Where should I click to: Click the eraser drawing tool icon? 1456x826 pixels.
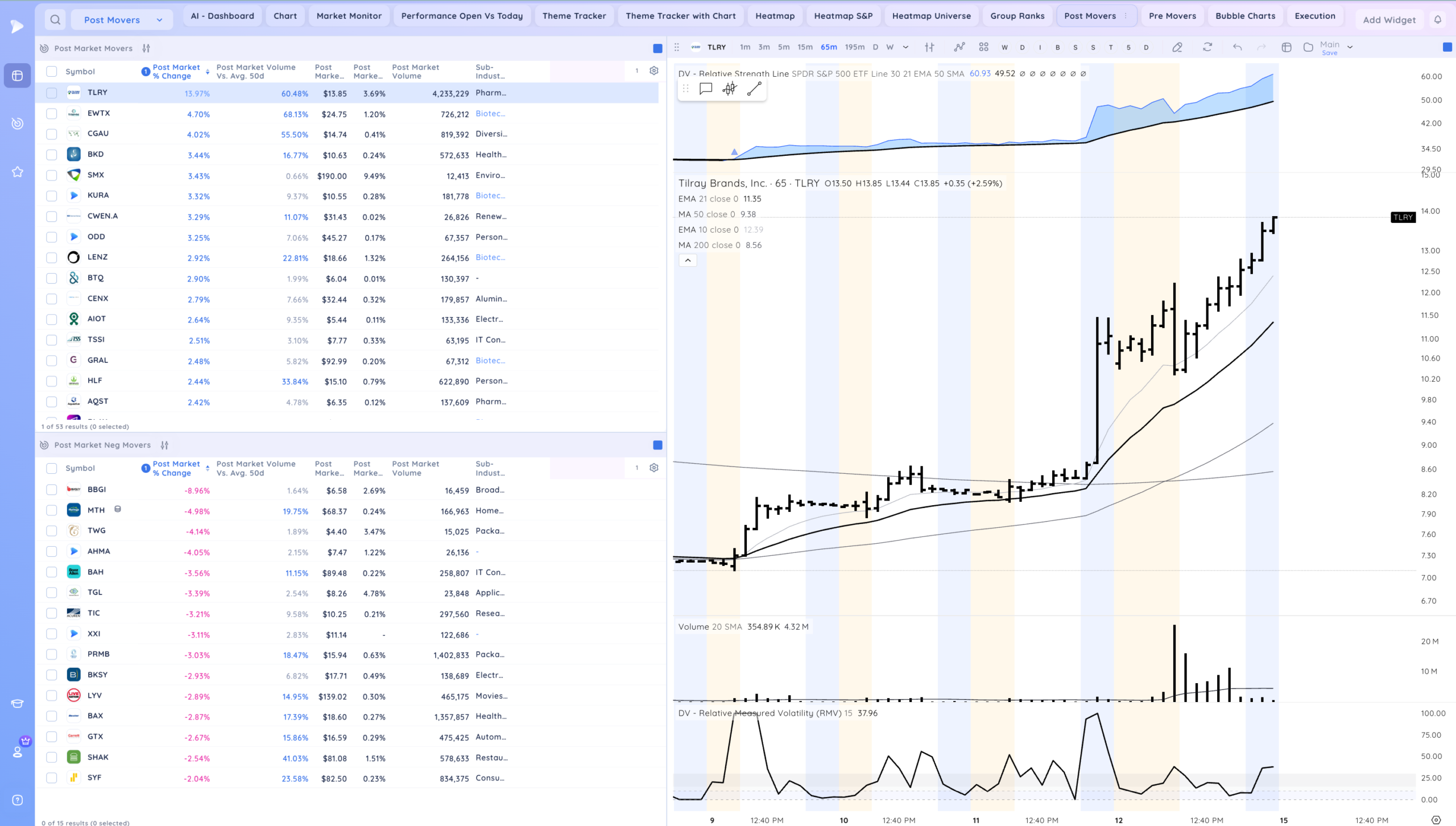pyautogui.click(x=1177, y=47)
